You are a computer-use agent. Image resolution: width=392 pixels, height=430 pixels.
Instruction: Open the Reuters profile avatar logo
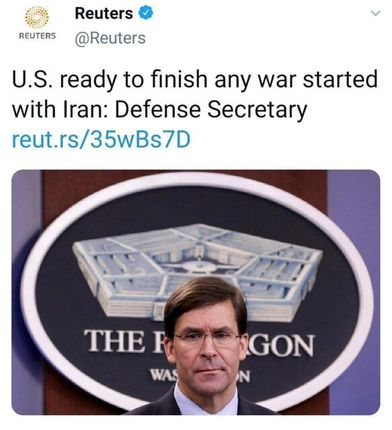click(37, 23)
